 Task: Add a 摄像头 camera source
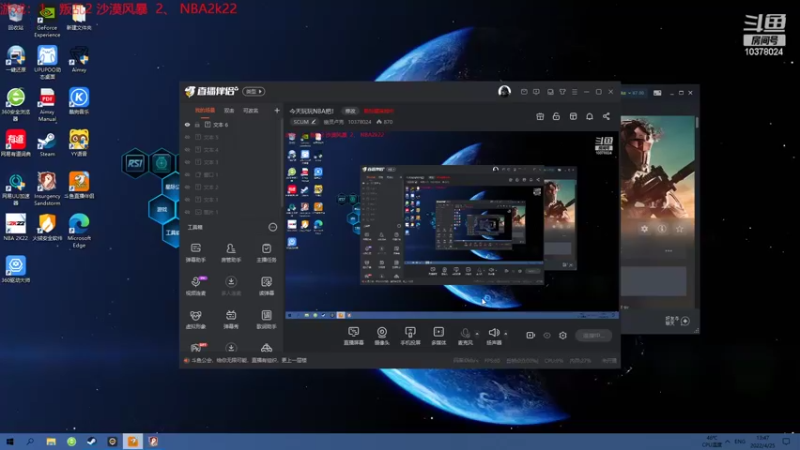382,336
